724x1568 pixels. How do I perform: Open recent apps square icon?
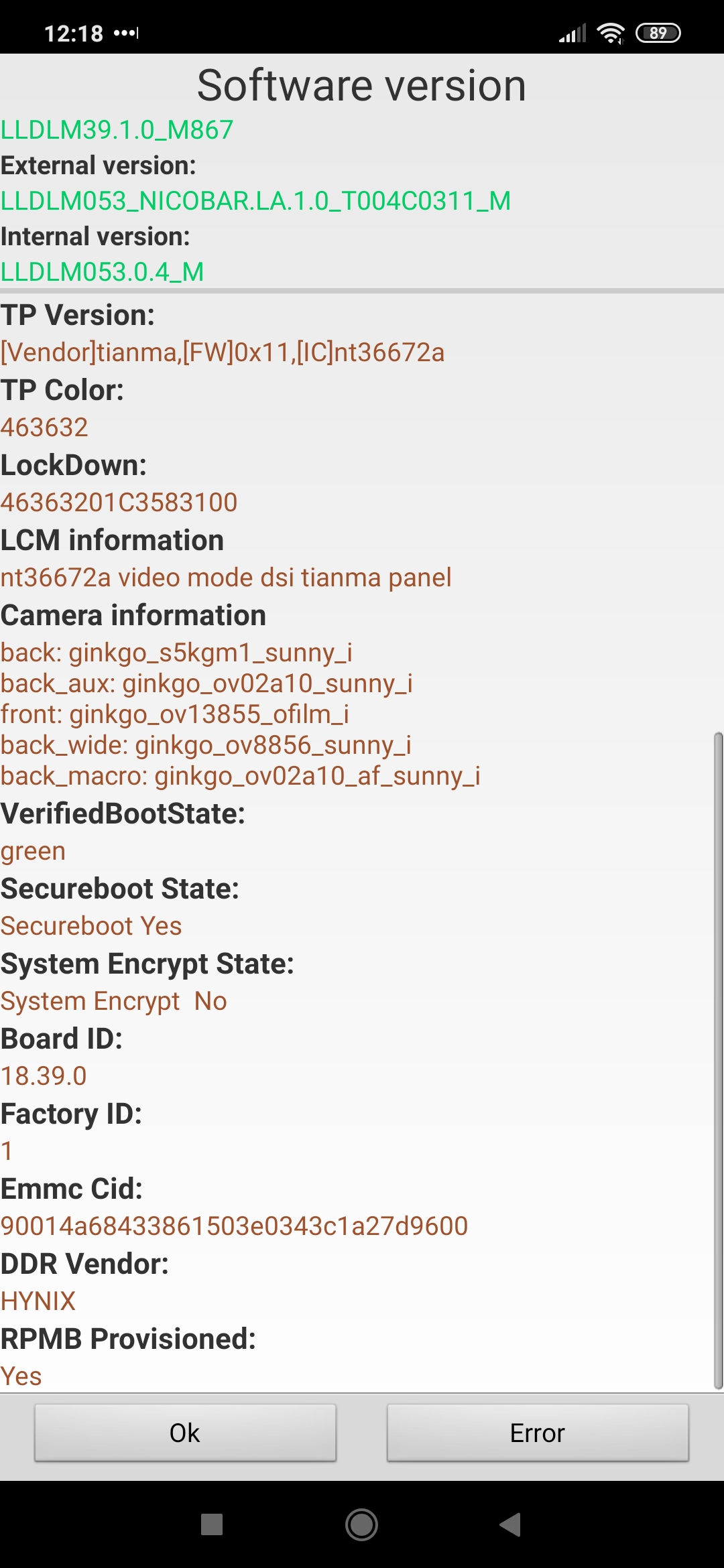coord(212,1524)
